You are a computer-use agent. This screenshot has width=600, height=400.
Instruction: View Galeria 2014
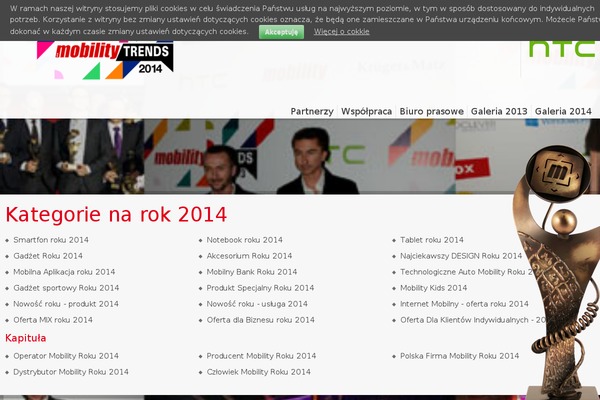[x=563, y=111]
